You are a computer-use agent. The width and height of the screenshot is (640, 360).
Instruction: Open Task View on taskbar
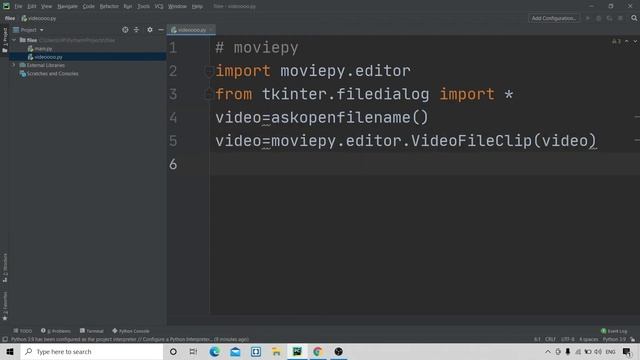193,351
